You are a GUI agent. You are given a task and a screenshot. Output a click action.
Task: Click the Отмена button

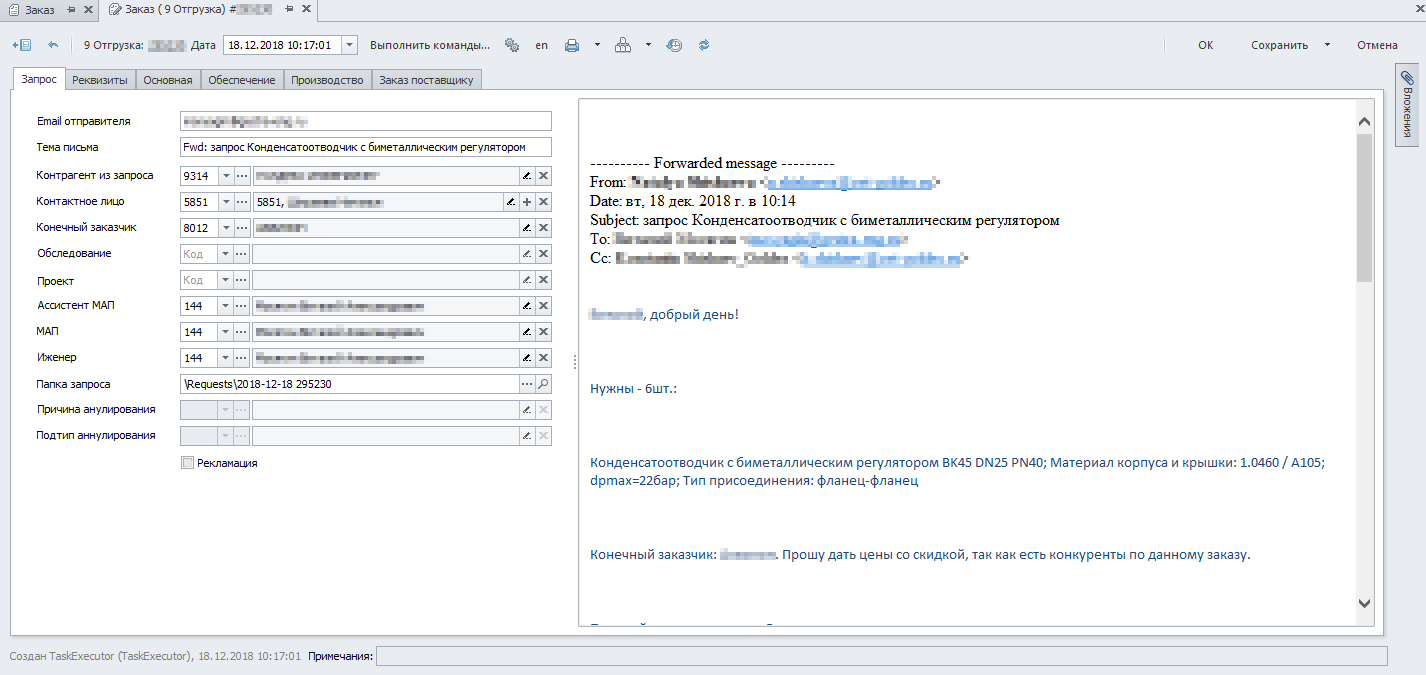(1376, 45)
